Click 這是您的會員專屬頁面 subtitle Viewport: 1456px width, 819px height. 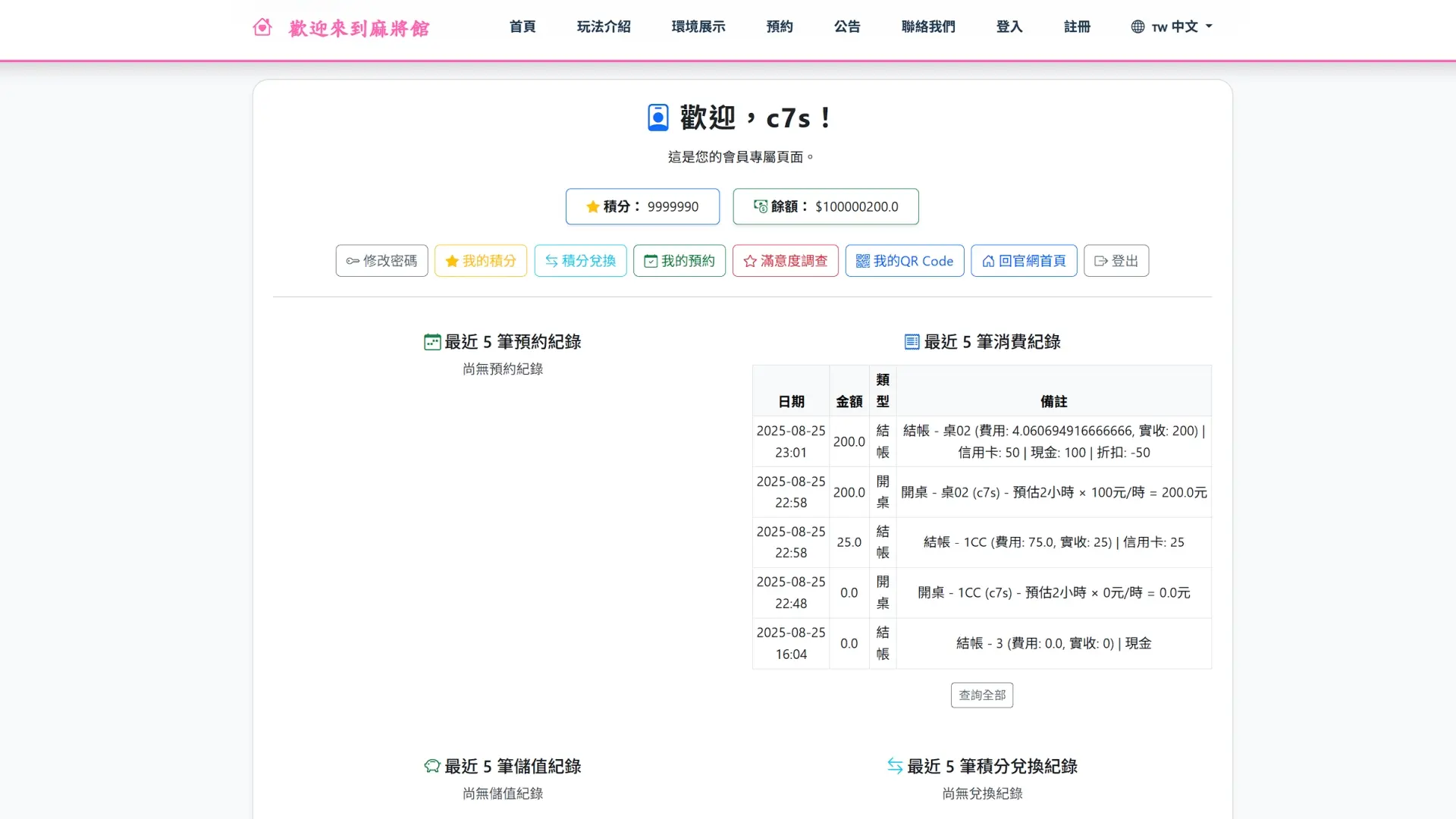click(x=741, y=157)
